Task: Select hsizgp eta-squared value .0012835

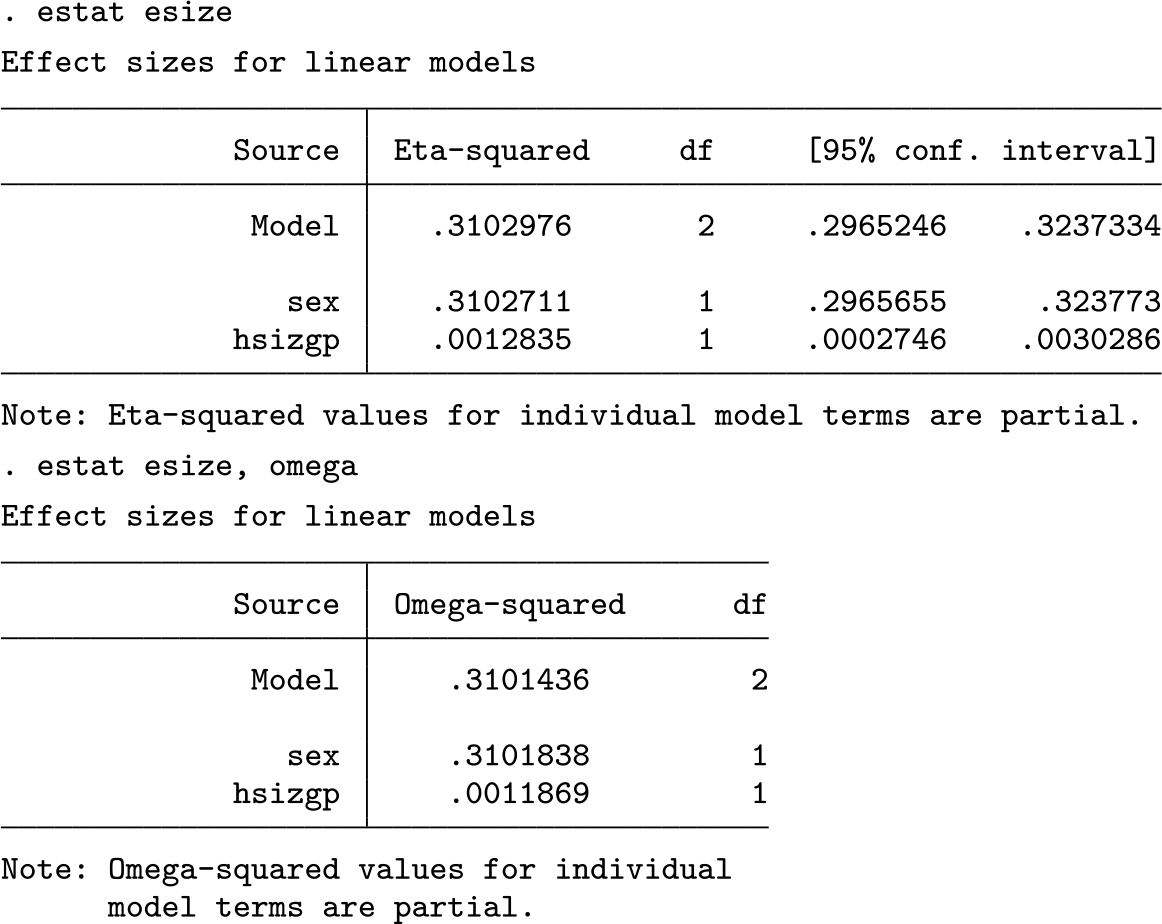Action: click(500, 341)
